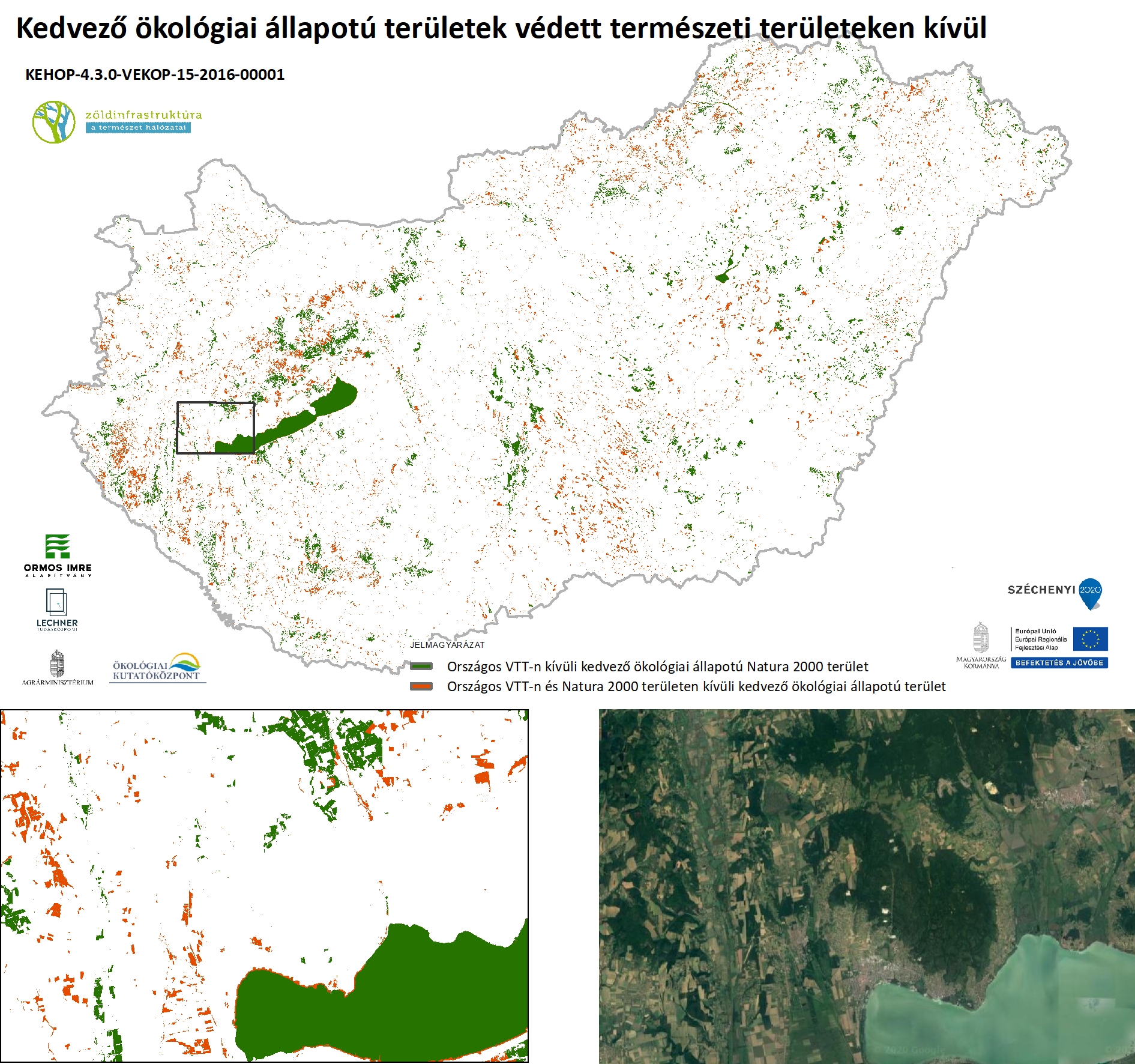This screenshot has width=1135, height=1064.
Task: Click the 'Befektetés a jövőbe' blue banner
Action: [x=1059, y=663]
